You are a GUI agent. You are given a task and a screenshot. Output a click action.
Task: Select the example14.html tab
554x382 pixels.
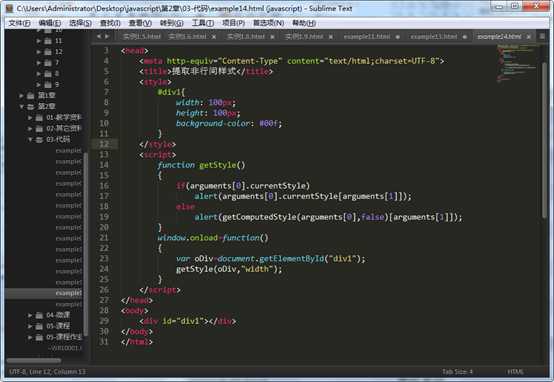tap(499, 37)
